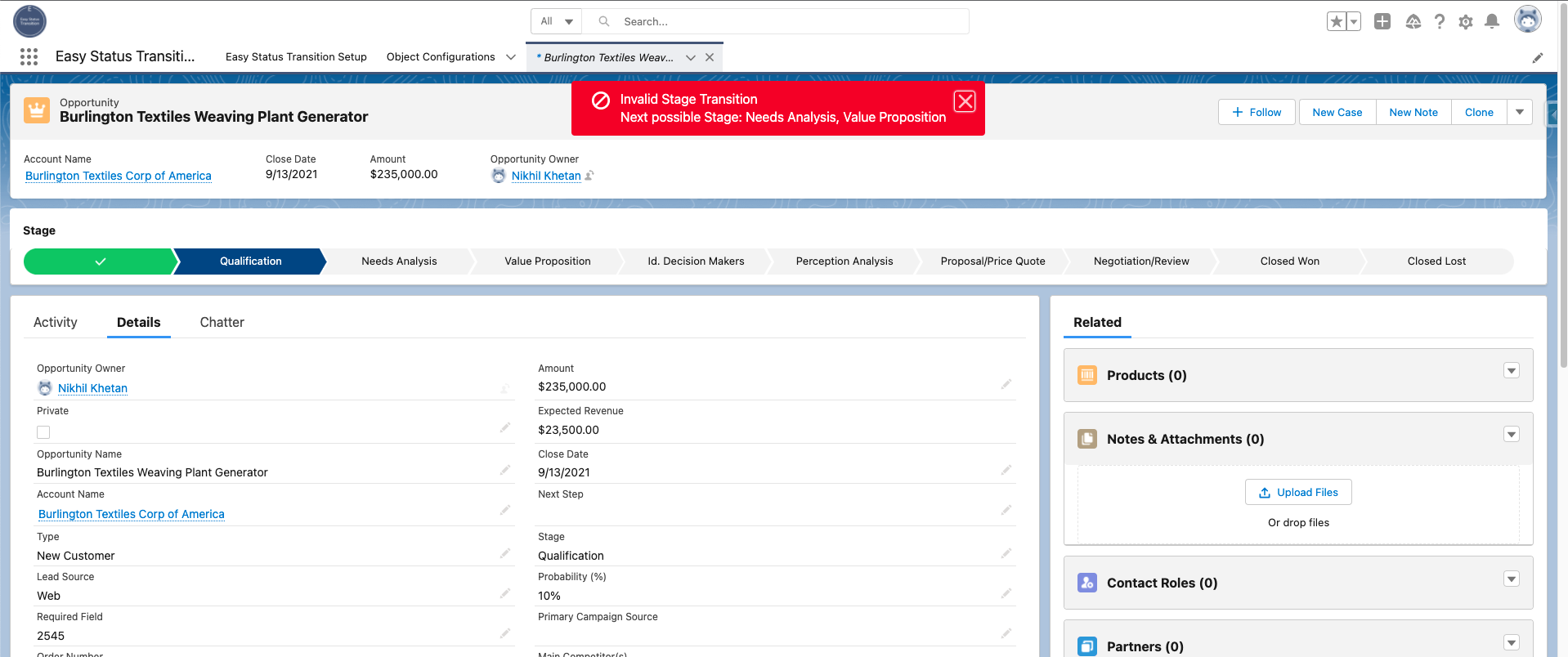Expand the Object Configurations menu chevron
1568x657 pixels.
511,57
